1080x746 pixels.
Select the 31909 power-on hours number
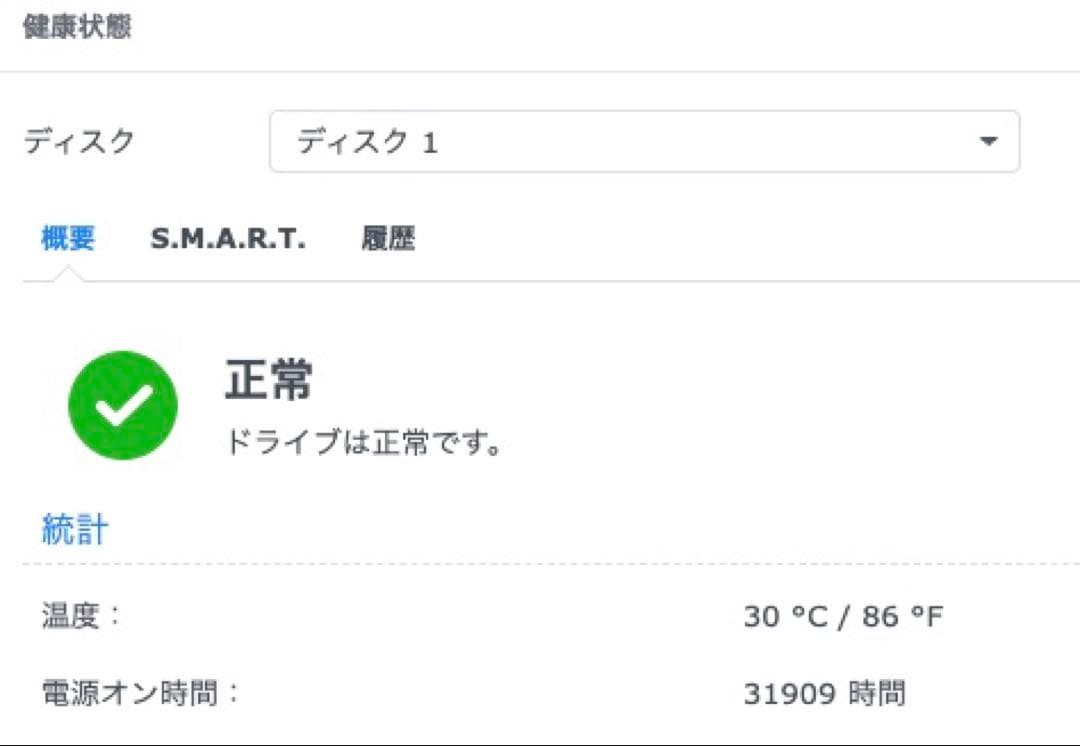coord(790,693)
